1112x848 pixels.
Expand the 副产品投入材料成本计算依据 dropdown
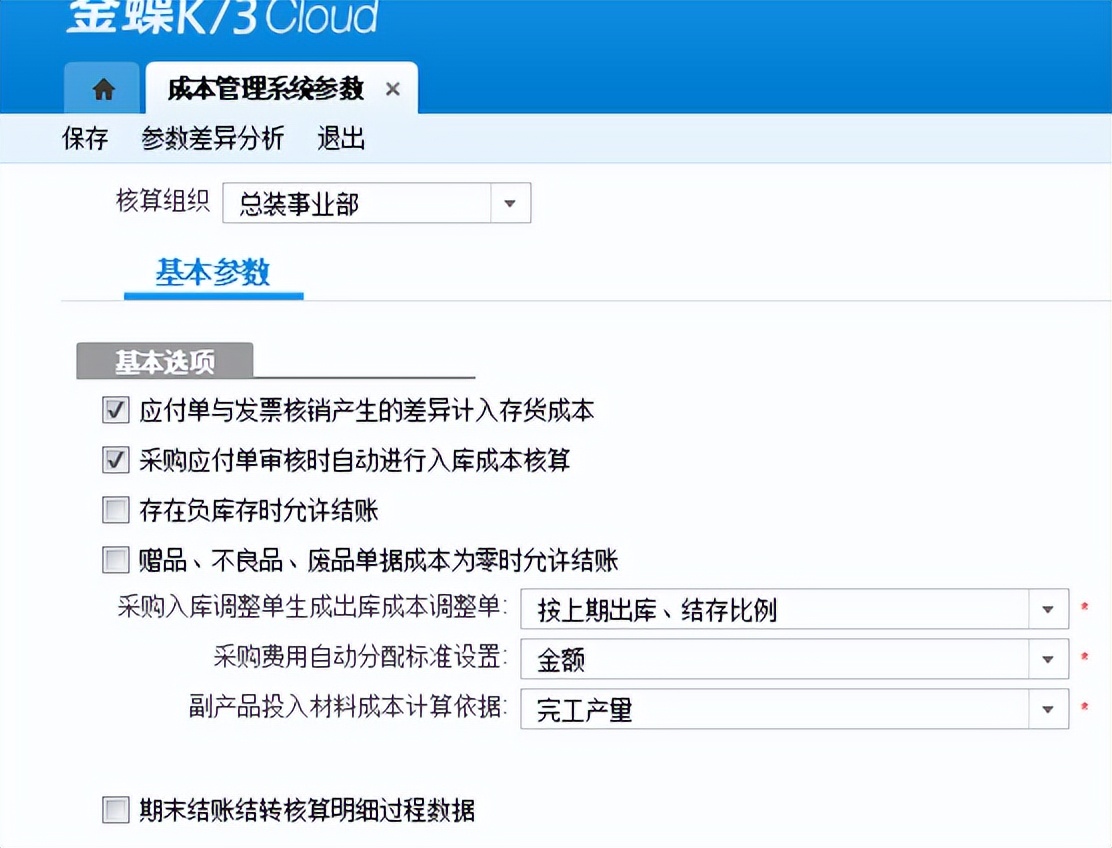coord(1048,709)
